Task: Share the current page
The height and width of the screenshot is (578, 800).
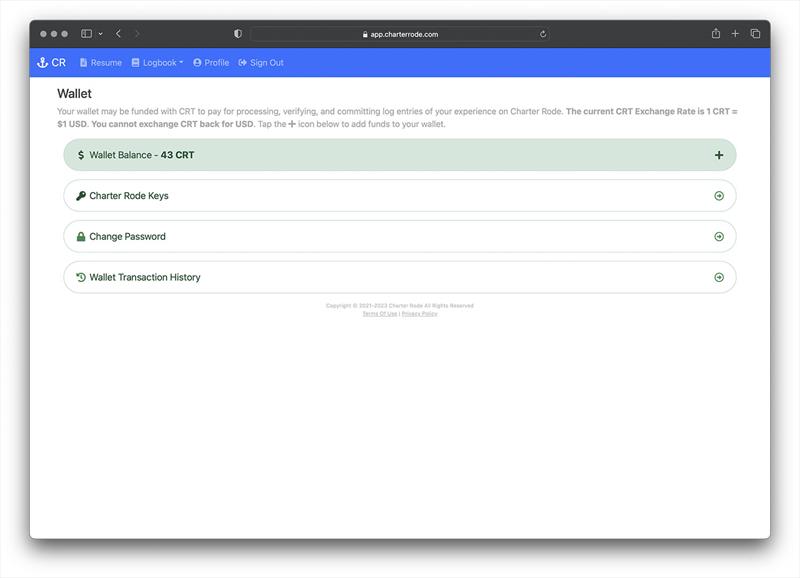Action: point(716,34)
